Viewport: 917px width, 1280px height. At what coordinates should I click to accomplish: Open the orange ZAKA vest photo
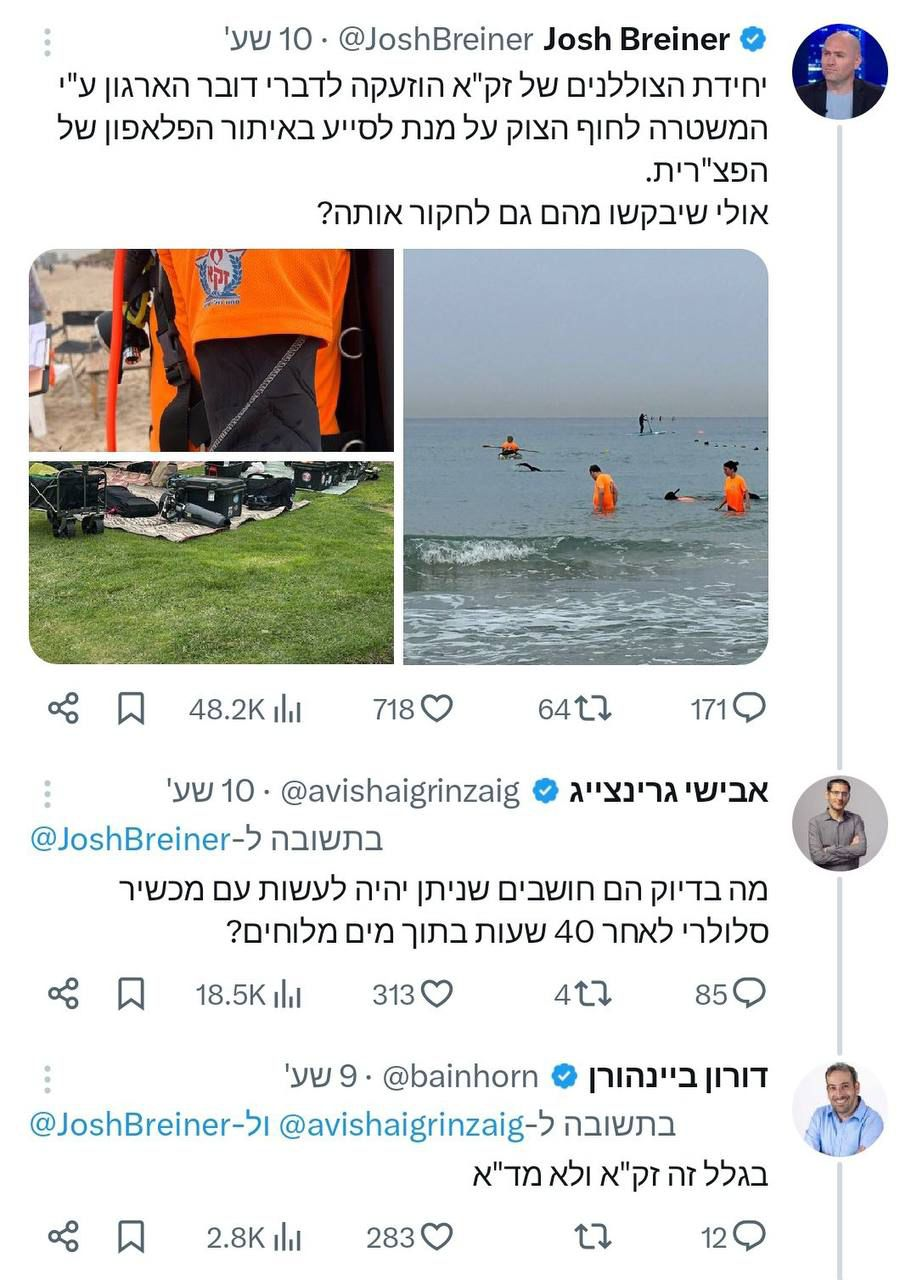click(211, 350)
